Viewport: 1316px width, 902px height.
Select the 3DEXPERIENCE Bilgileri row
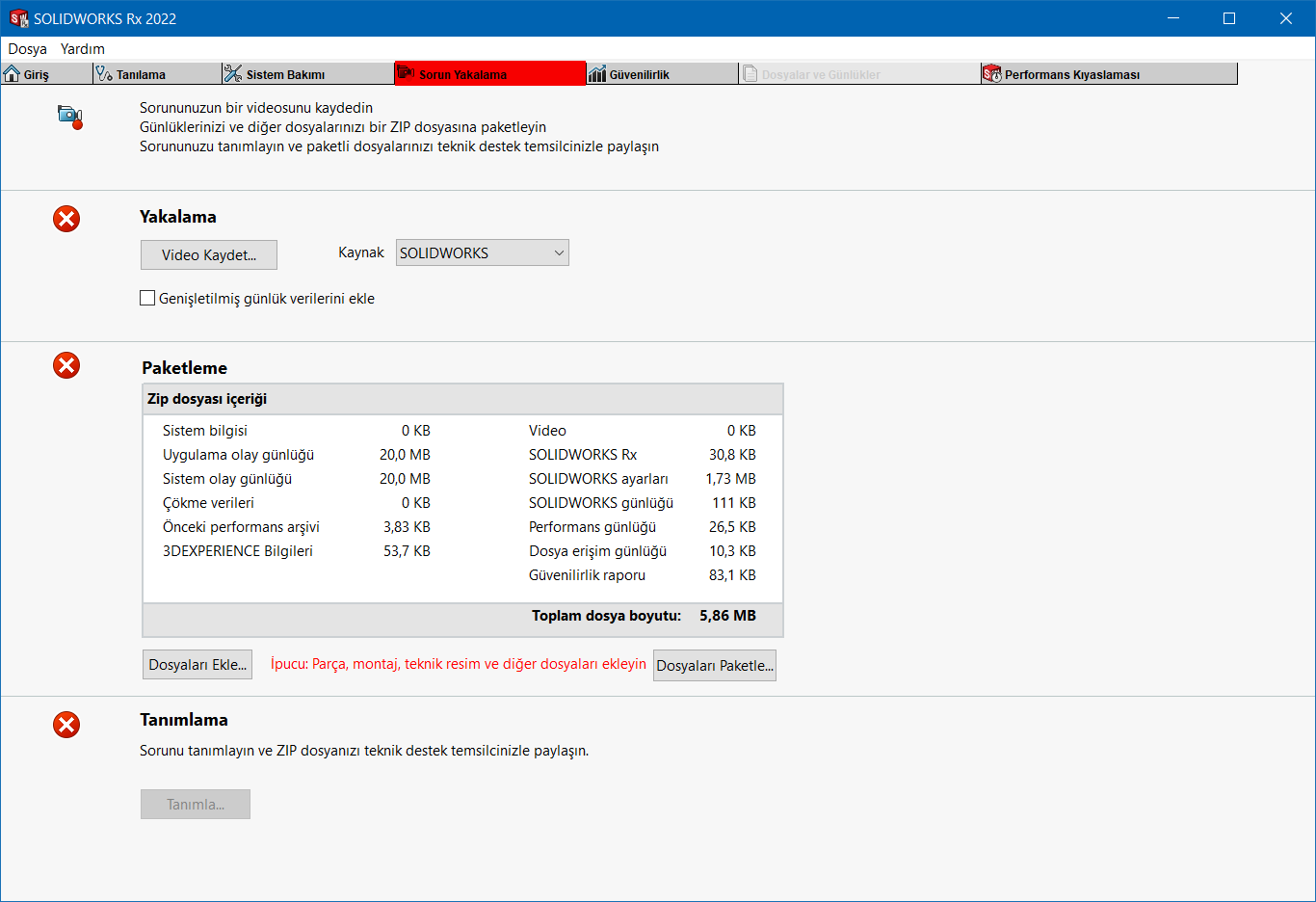(x=297, y=551)
